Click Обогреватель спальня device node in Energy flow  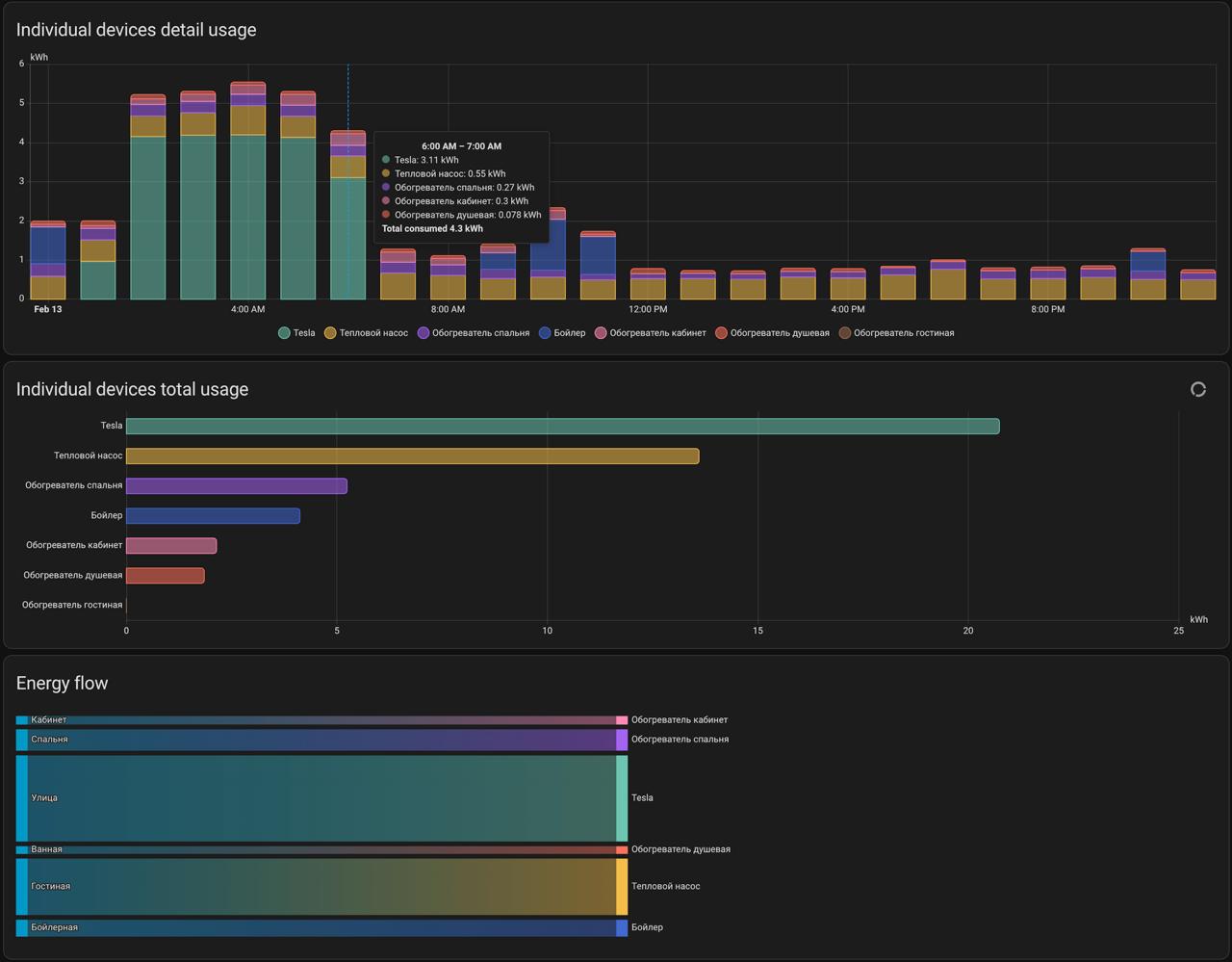pos(622,740)
